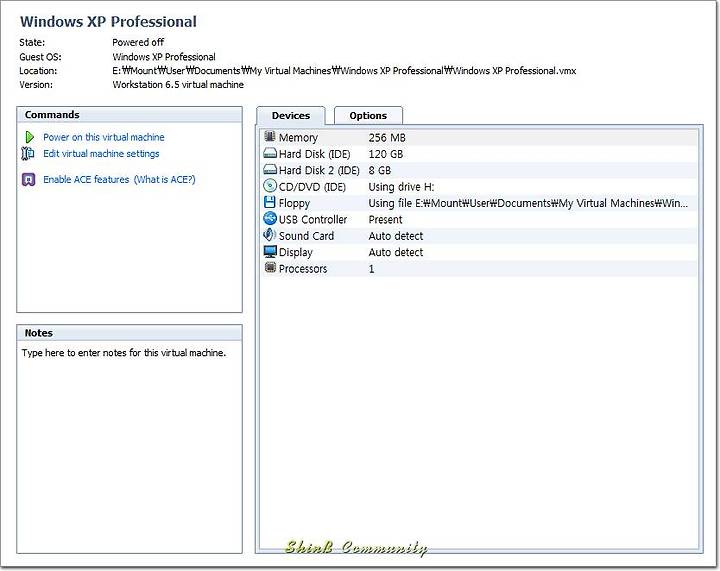The height and width of the screenshot is (571, 720).
Task: Click the Hard Disk (IDE) drive icon
Action: [270, 153]
